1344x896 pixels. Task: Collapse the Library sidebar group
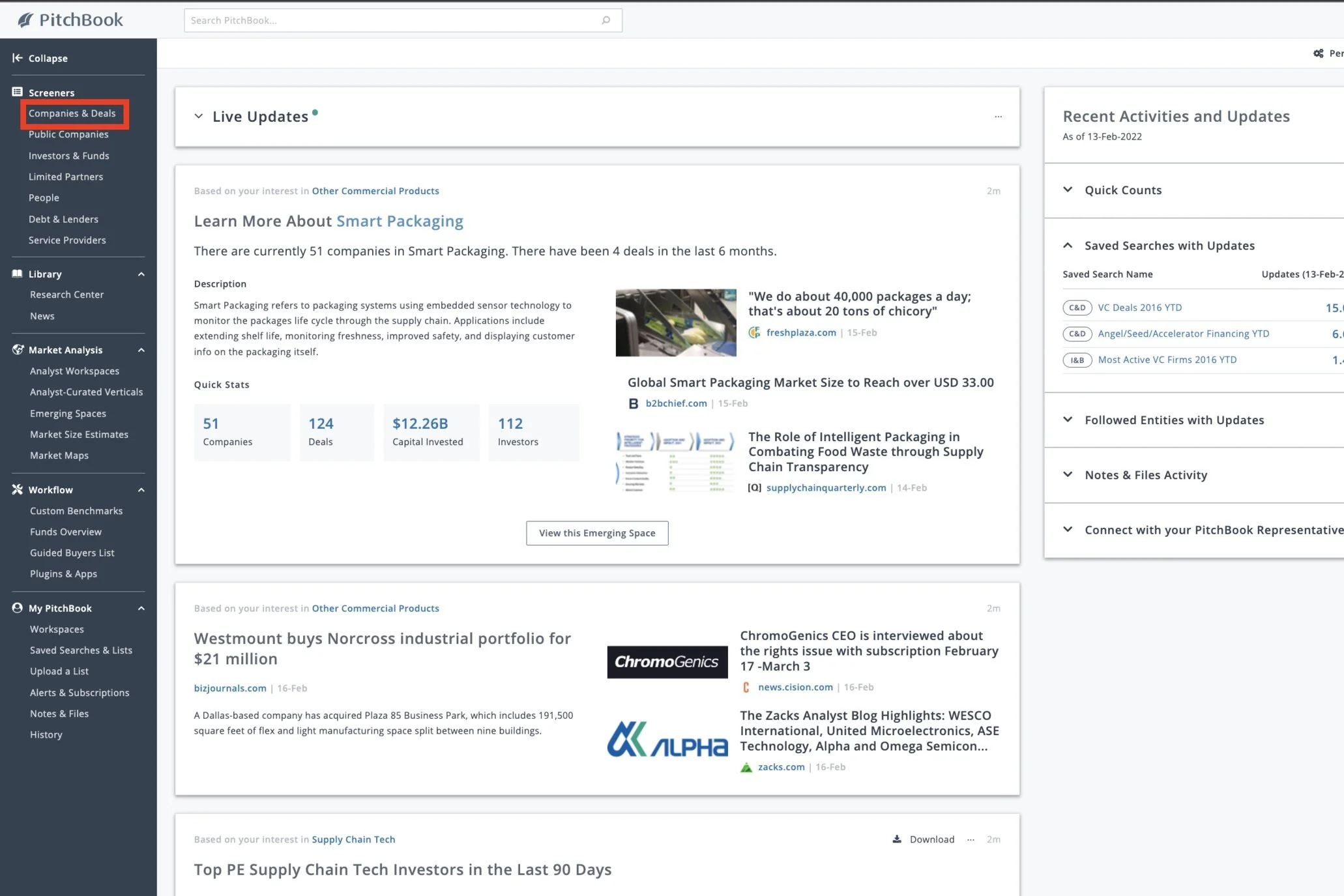tap(141, 274)
